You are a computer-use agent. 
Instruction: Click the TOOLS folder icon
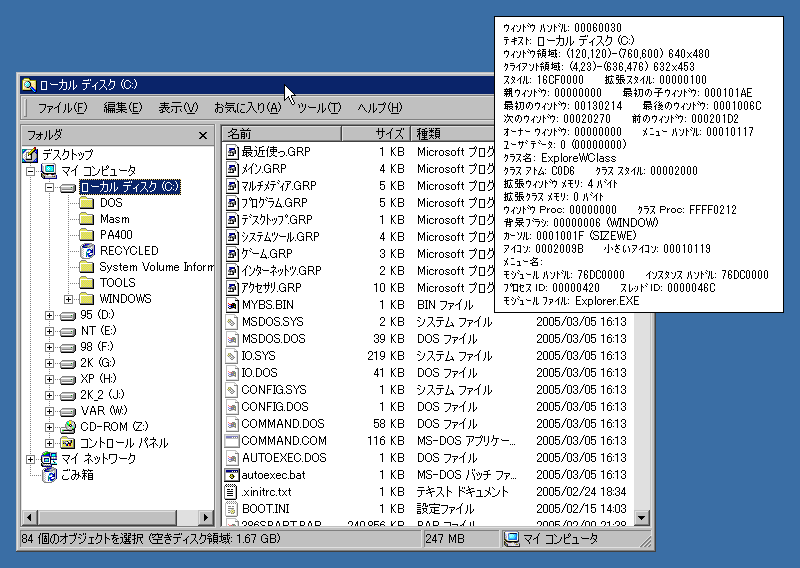87,283
